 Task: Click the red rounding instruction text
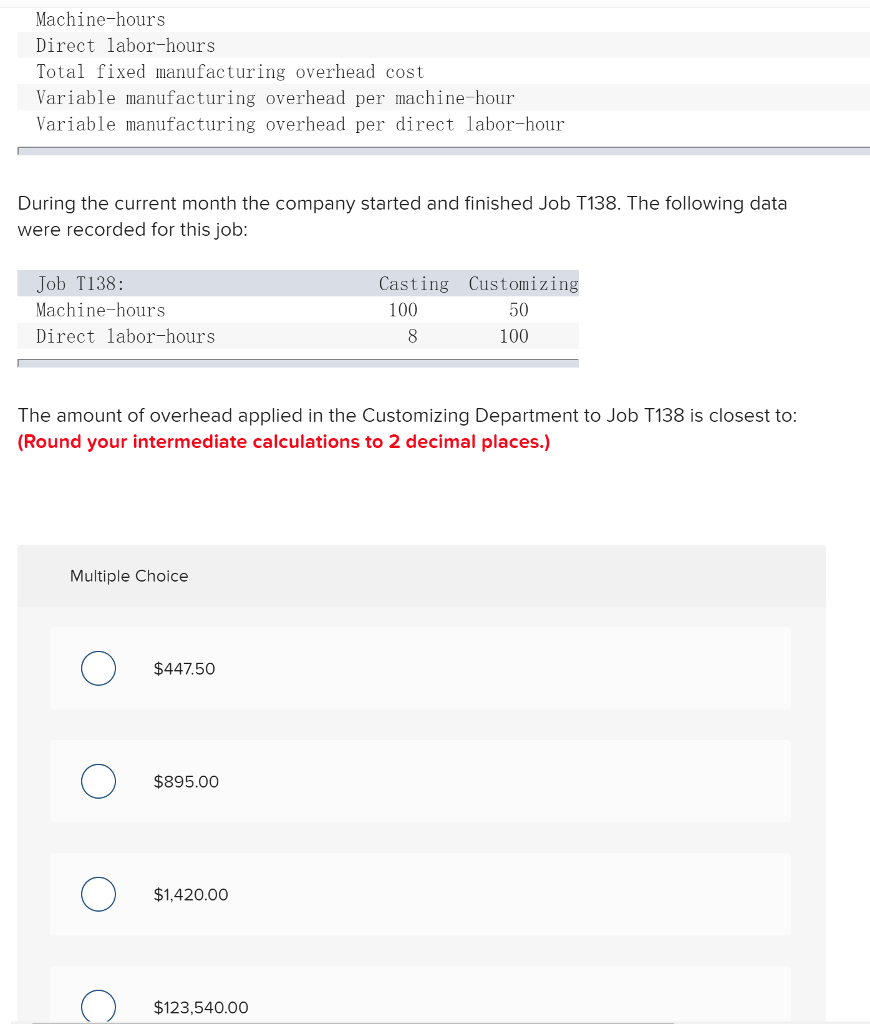[x=282, y=441]
